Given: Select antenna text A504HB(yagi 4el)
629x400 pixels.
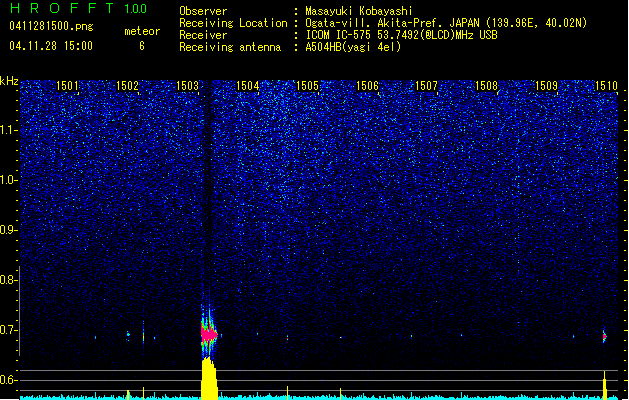Looking at the screenshot, I should [353, 47].
